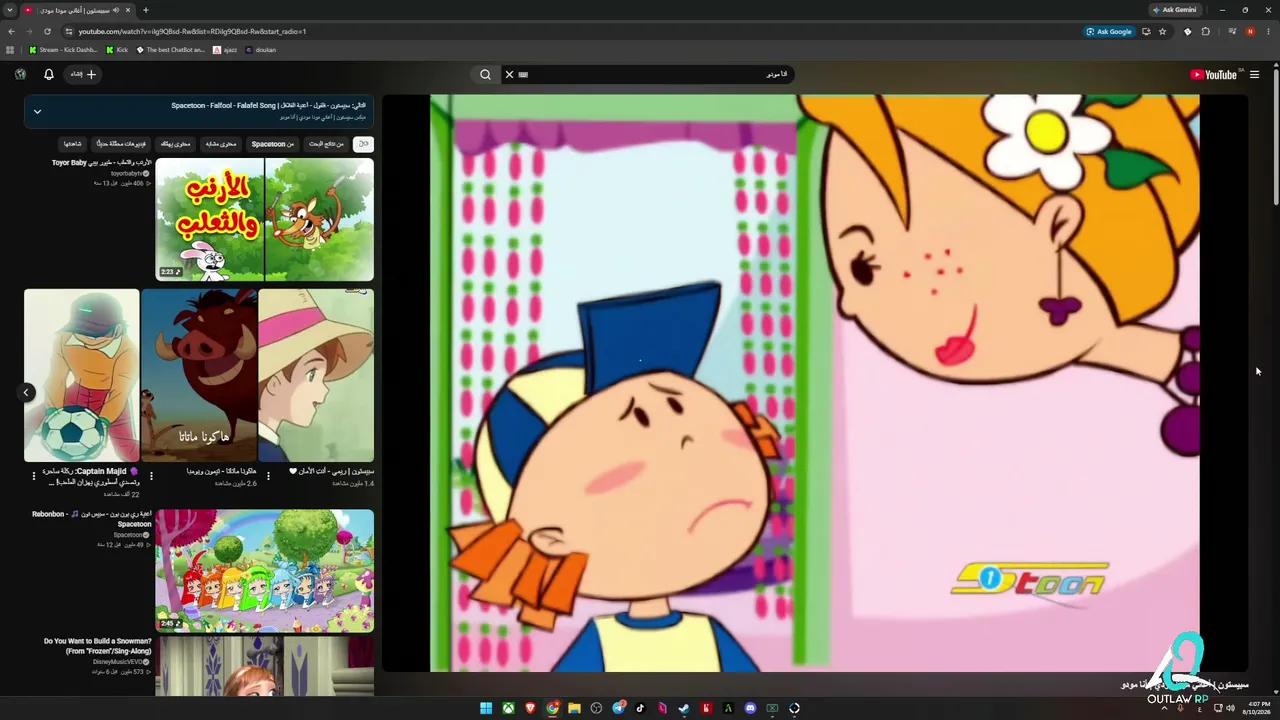Viewport: 1280px width, 720px height.
Task: Go back in browser history
Action: point(11,31)
